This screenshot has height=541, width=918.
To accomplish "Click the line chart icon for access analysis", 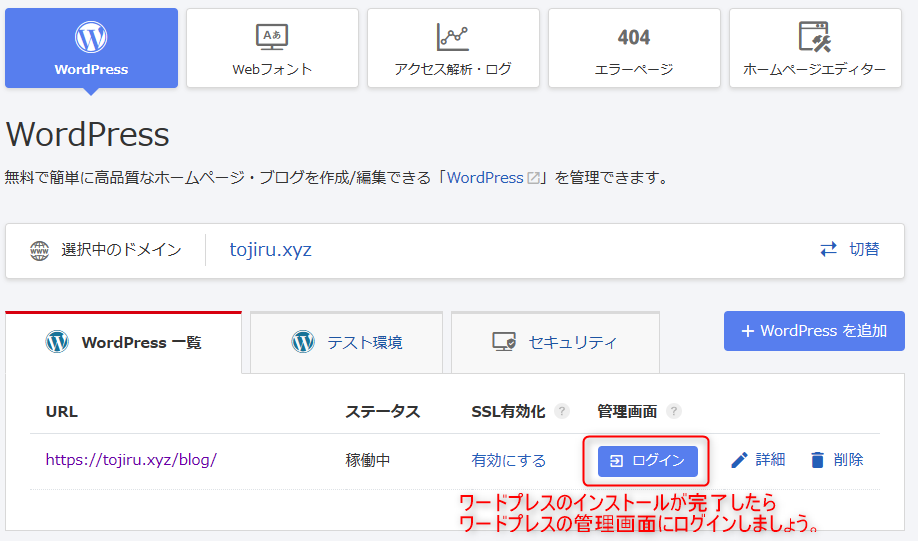I will tap(453, 37).
